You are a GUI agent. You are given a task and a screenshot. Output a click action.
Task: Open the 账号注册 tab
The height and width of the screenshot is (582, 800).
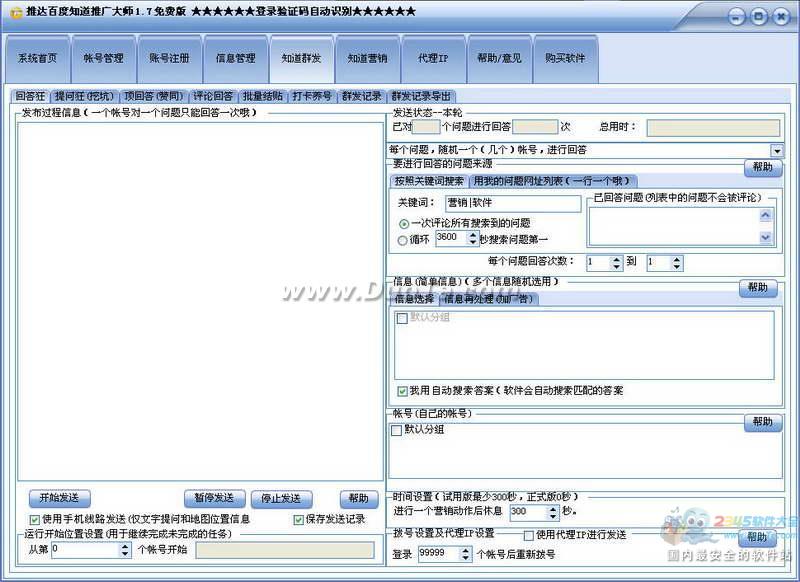[x=169, y=59]
